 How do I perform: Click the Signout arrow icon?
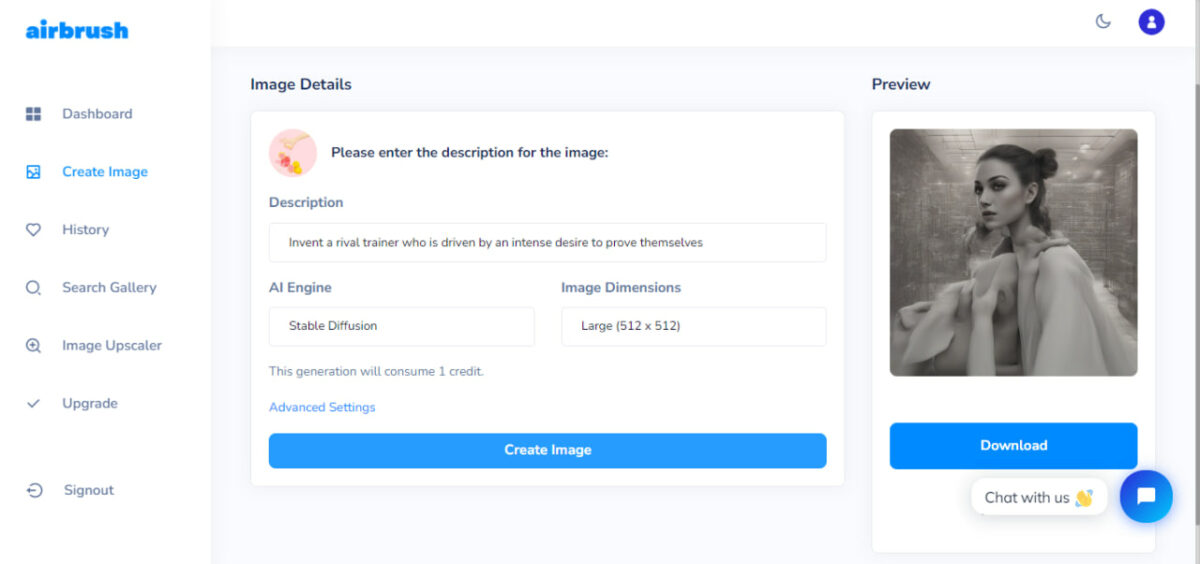point(34,490)
